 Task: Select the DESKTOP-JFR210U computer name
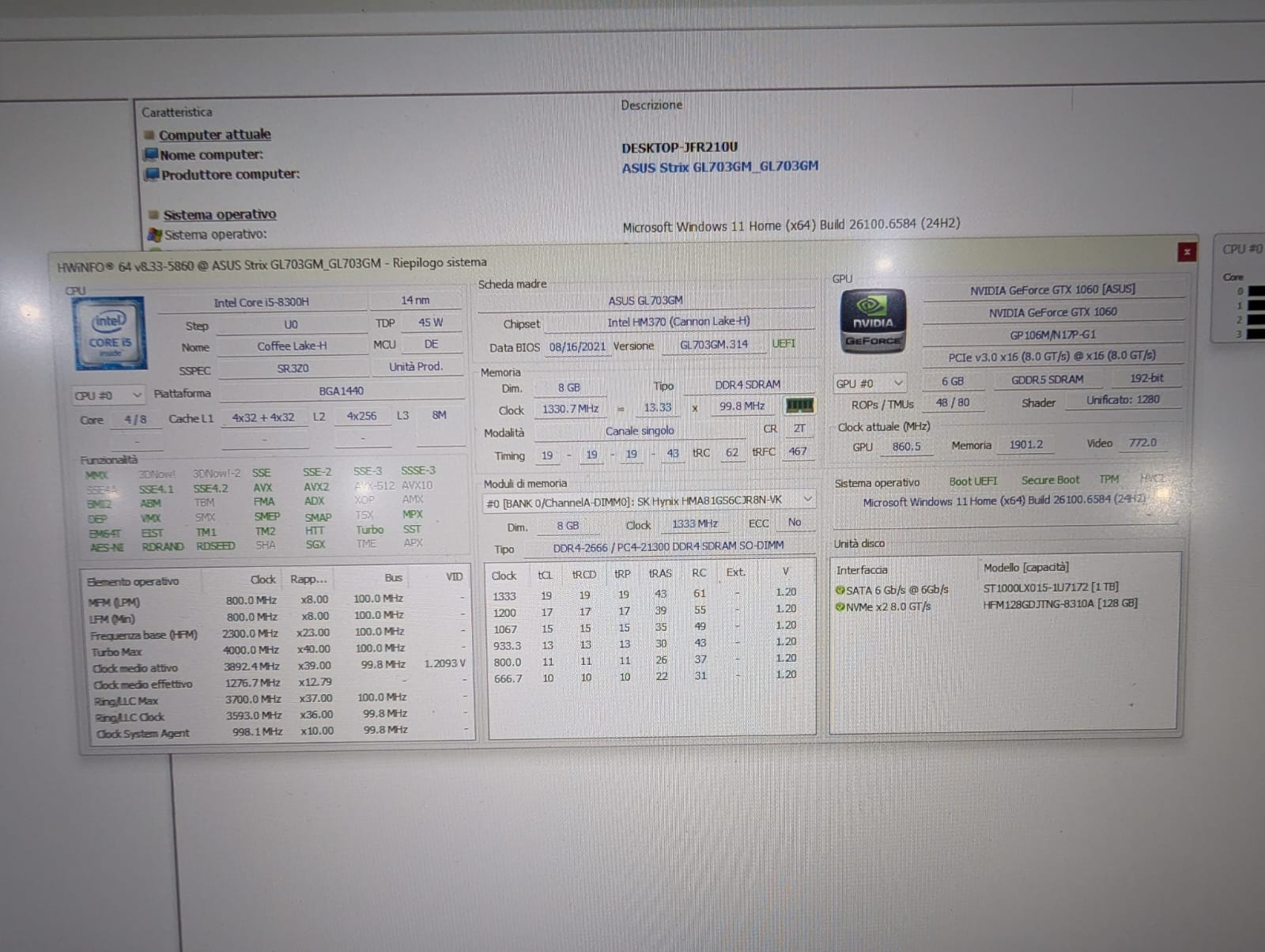click(680, 148)
